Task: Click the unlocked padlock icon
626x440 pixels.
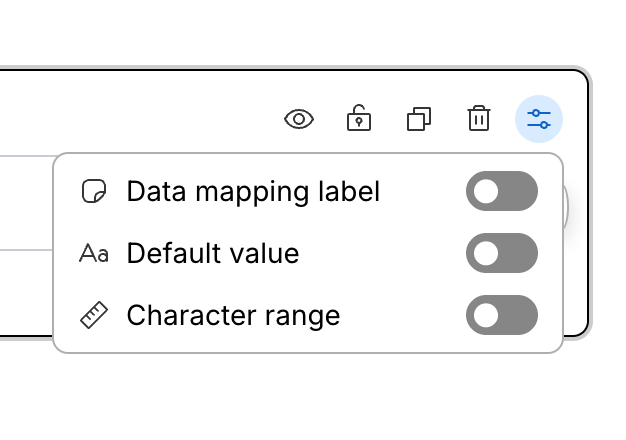Action: [x=359, y=119]
